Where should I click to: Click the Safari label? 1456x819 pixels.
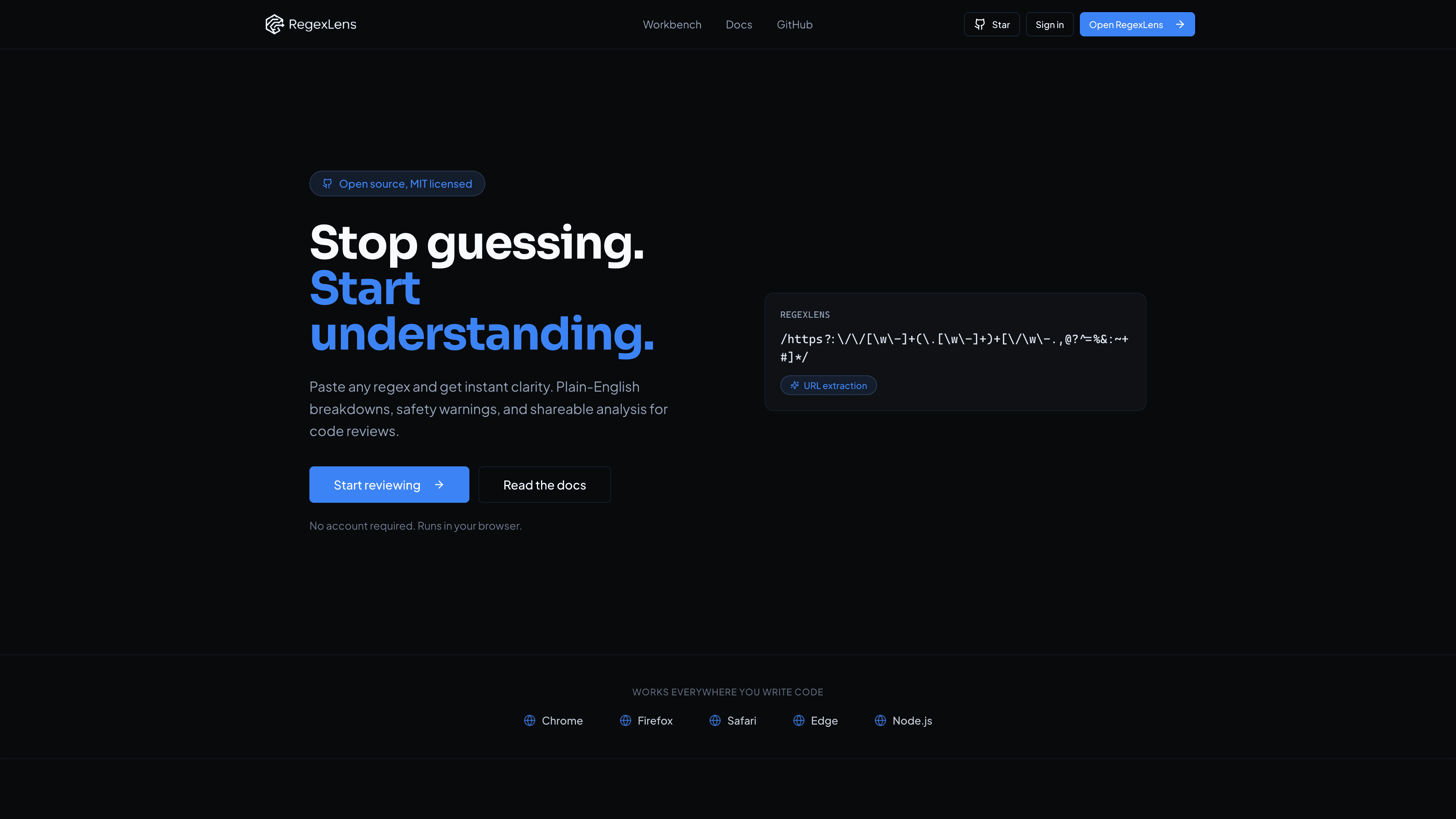(742, 721)
